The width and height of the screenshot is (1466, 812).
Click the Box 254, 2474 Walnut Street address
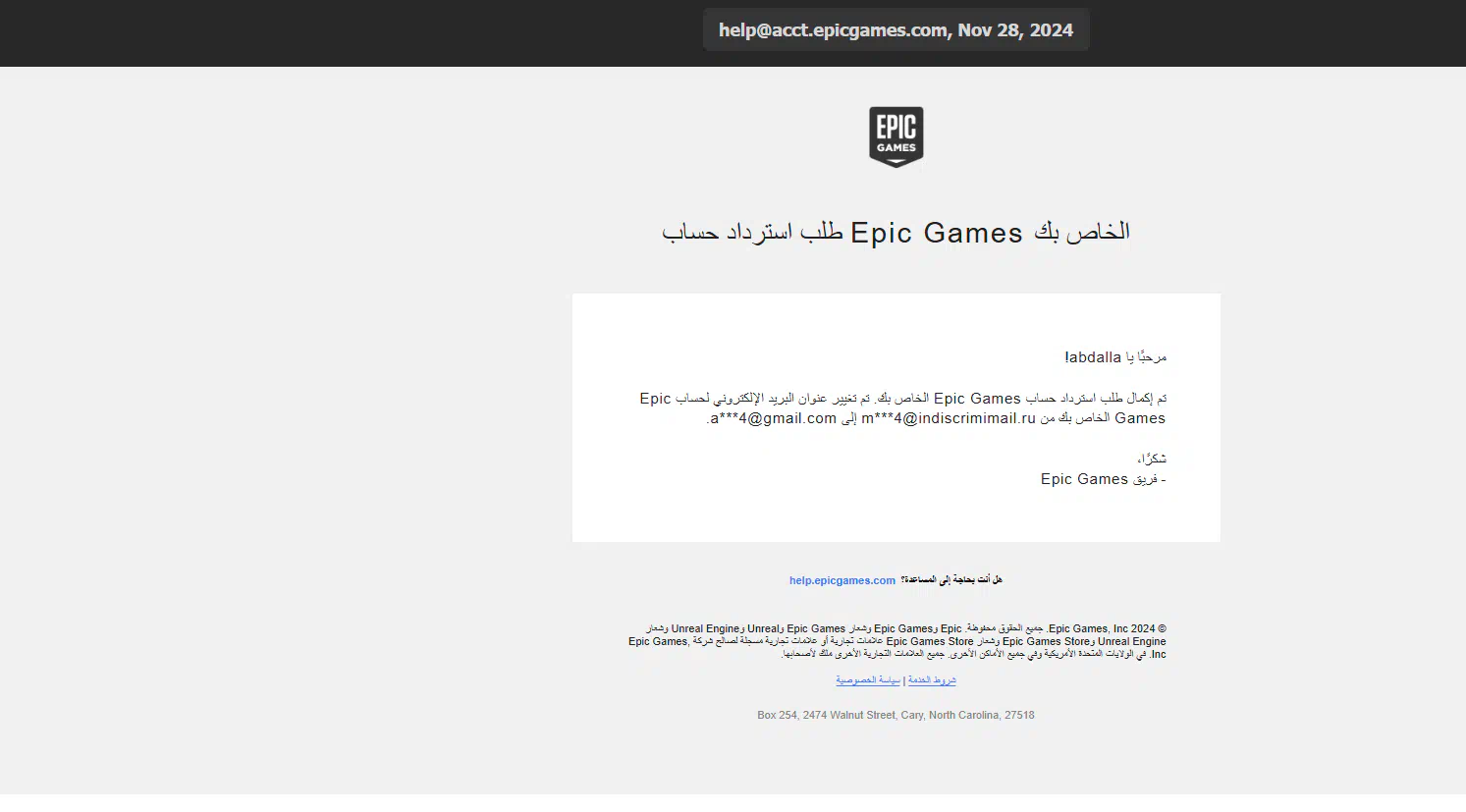896,715
